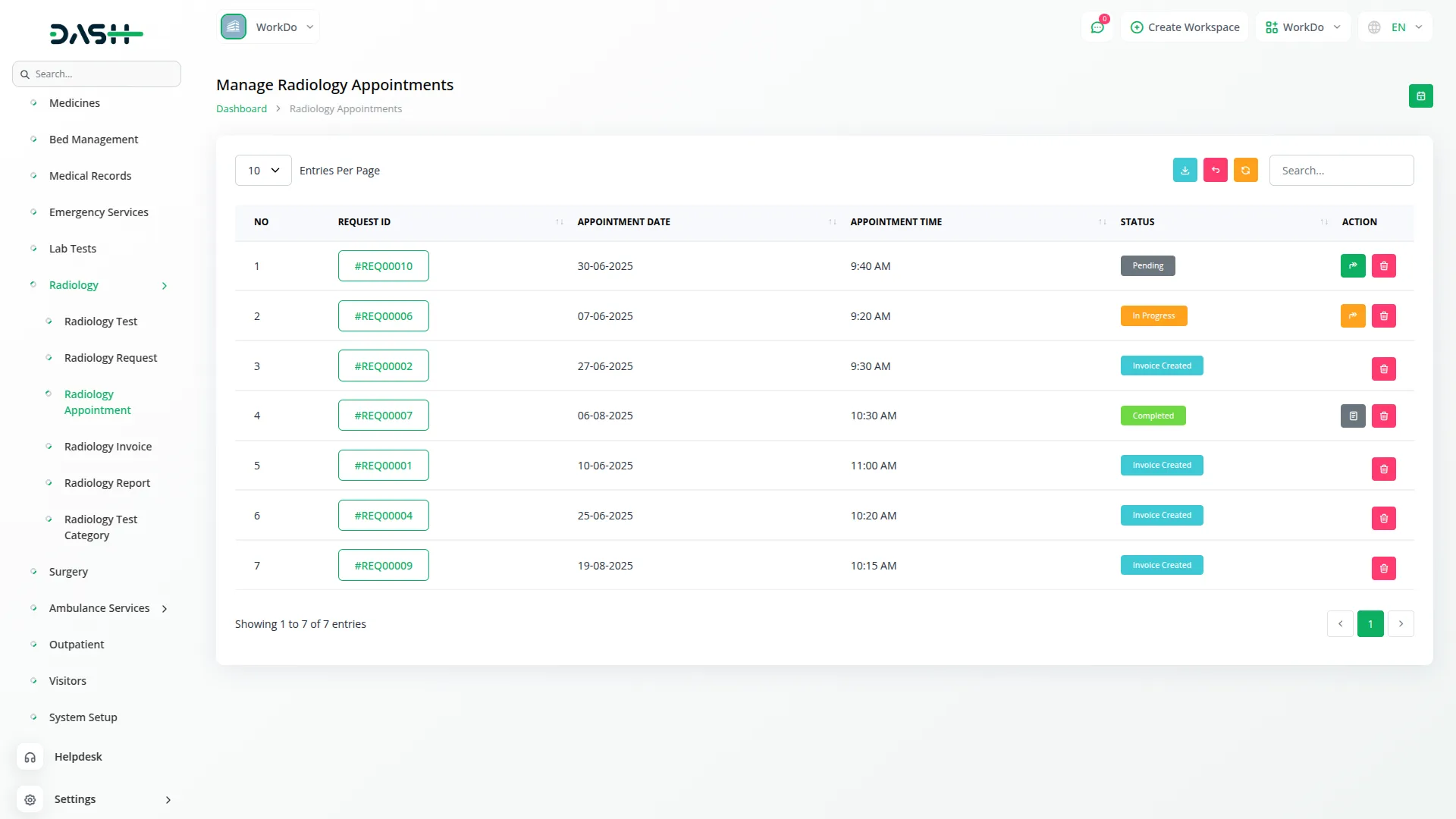Open the gray report icon for #REQ00007
The width and height of the screenshot is (1456, 819).
[x=1352, y=416]
